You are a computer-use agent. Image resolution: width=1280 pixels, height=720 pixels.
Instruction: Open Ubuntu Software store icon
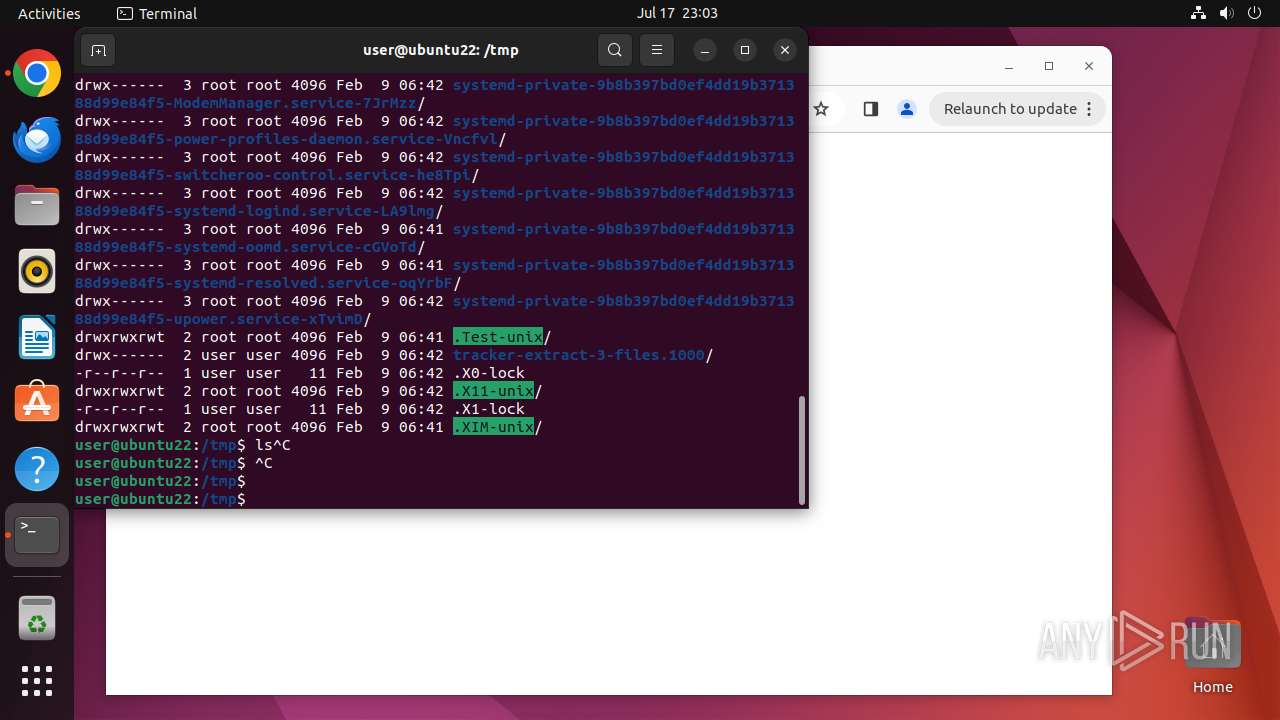point(37,403)
